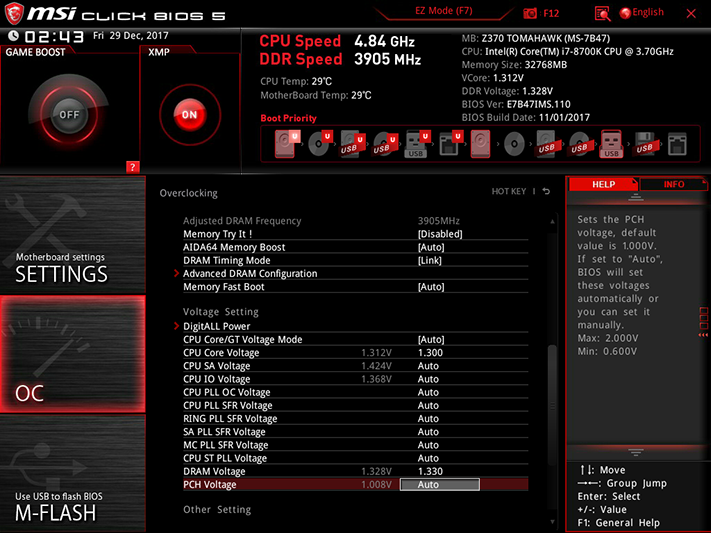Click the globe icon beside English
The height and width of the screenshot is (533, 711).
(625, 13)
